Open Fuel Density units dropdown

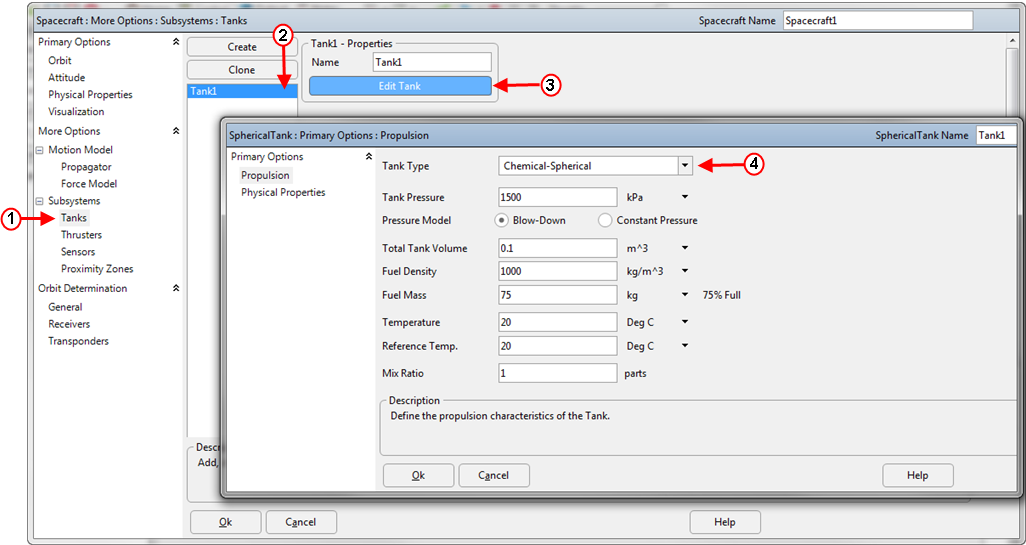click(685, 271)
